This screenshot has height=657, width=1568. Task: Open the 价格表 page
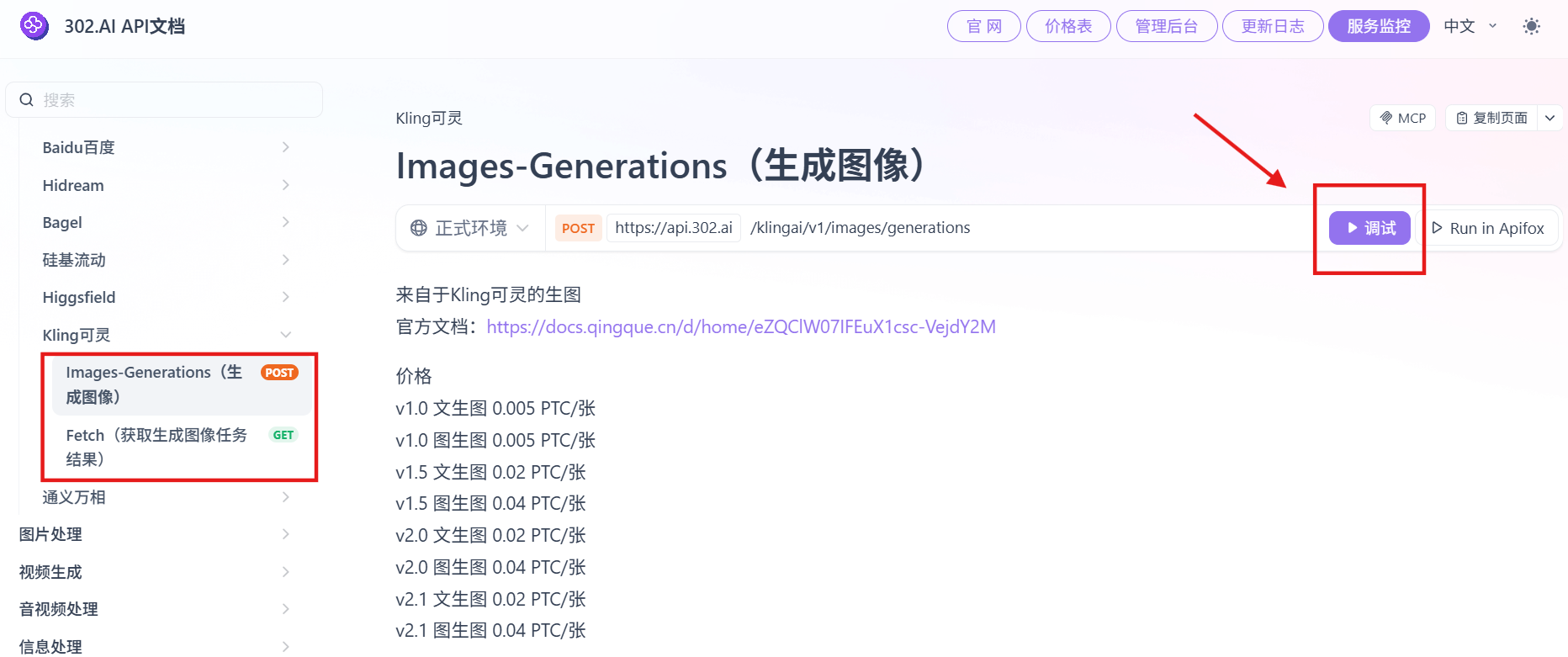point(1068,26)
